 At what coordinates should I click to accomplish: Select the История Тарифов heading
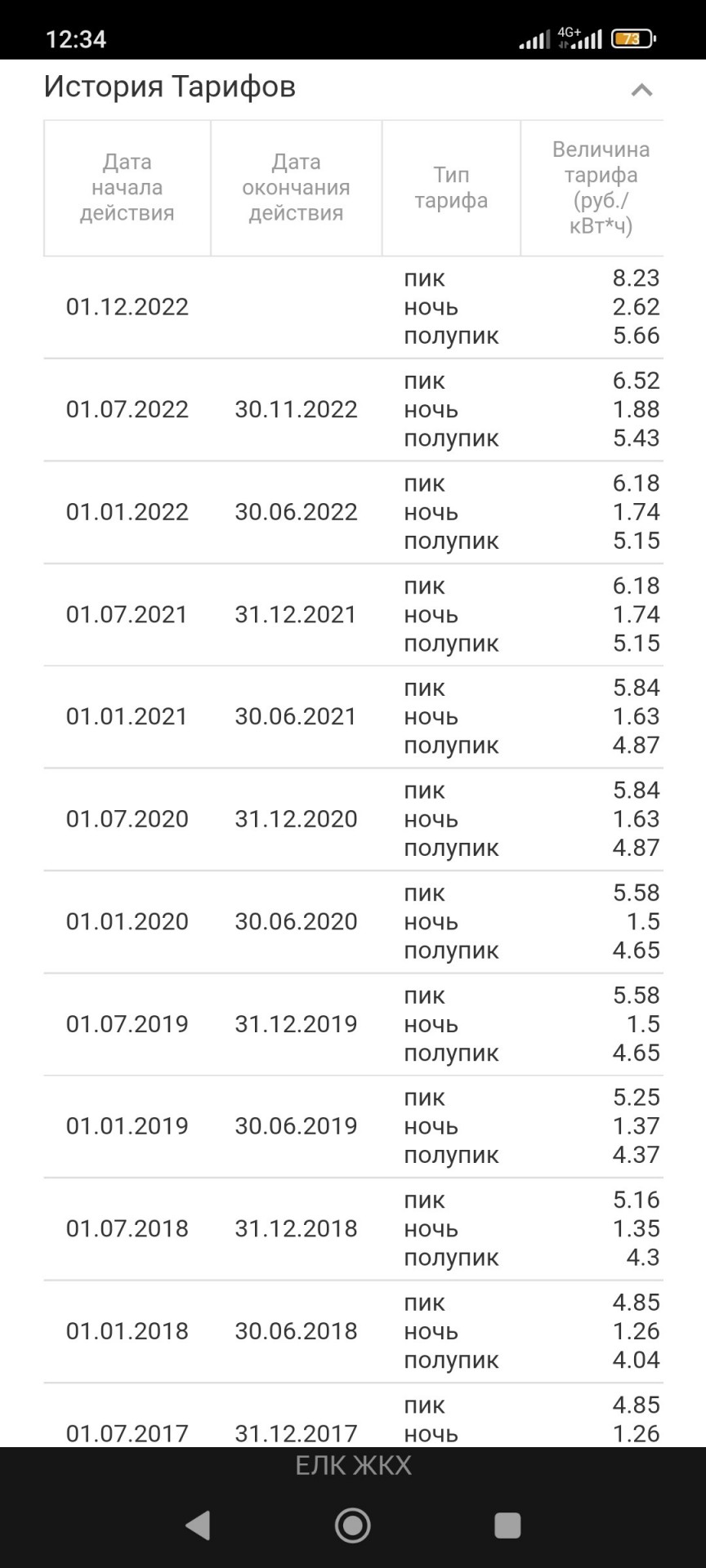(170, 87)
